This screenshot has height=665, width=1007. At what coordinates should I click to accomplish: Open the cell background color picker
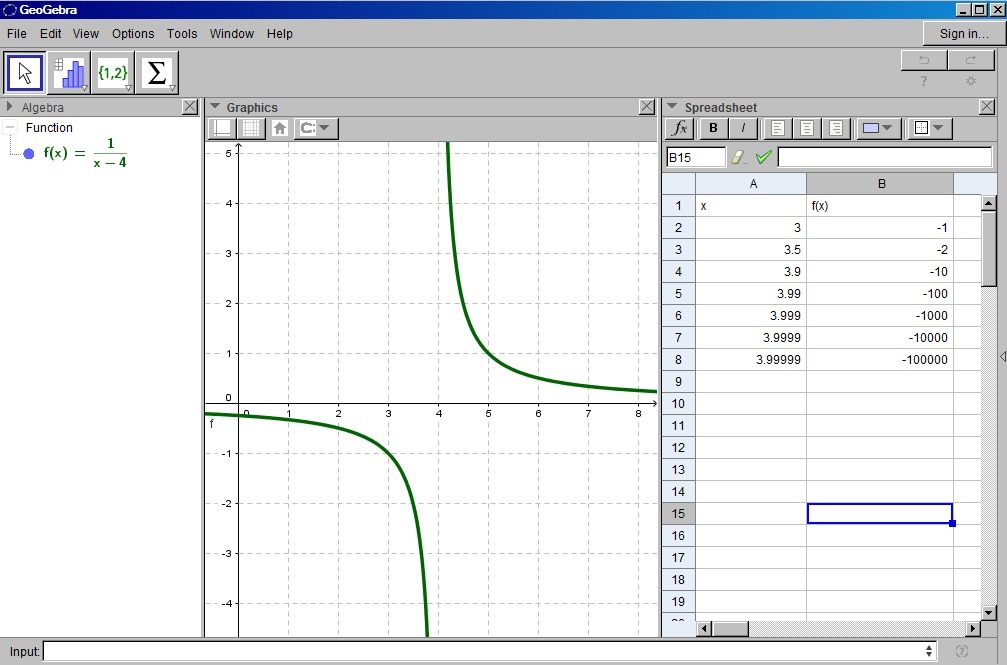(877, 128)
